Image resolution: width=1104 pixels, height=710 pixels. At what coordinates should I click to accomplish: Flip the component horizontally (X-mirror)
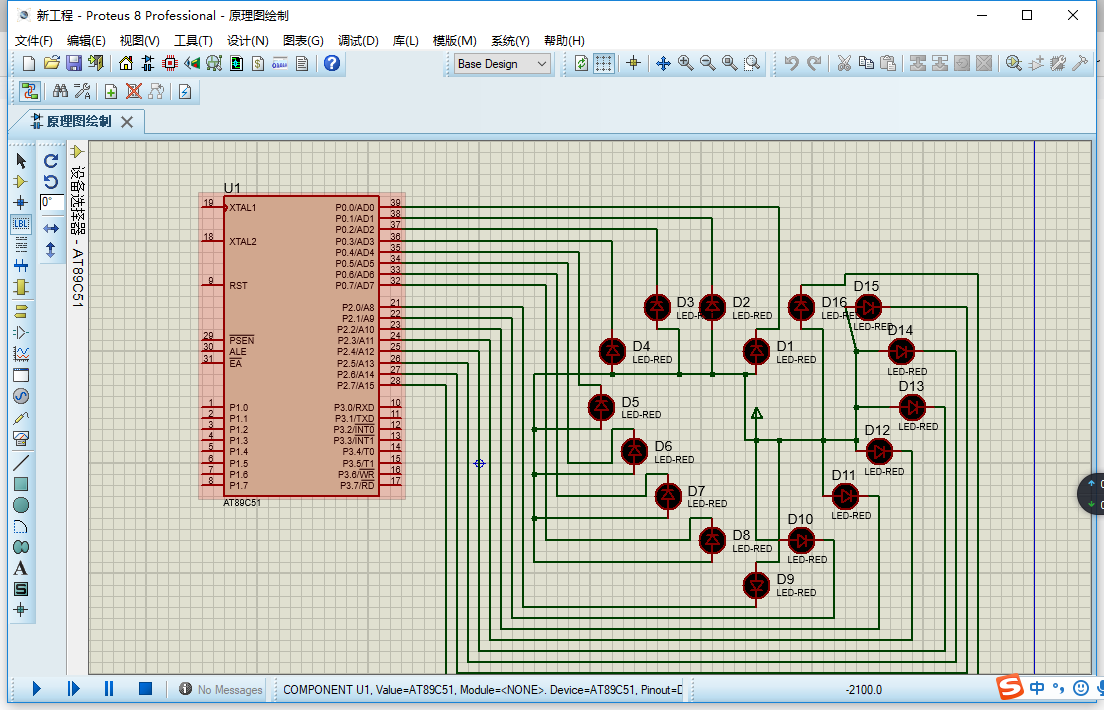(x=51, y=228)
